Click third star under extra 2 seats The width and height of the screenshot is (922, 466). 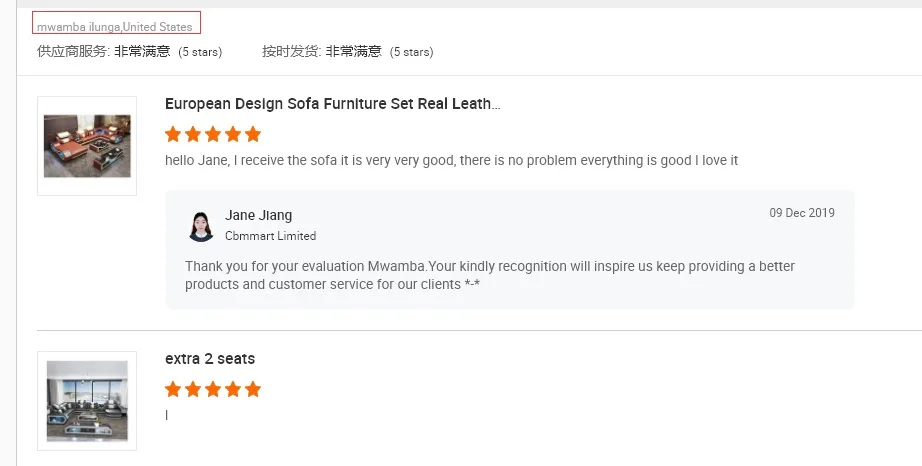pyautogui.click(x=213, y=389)
